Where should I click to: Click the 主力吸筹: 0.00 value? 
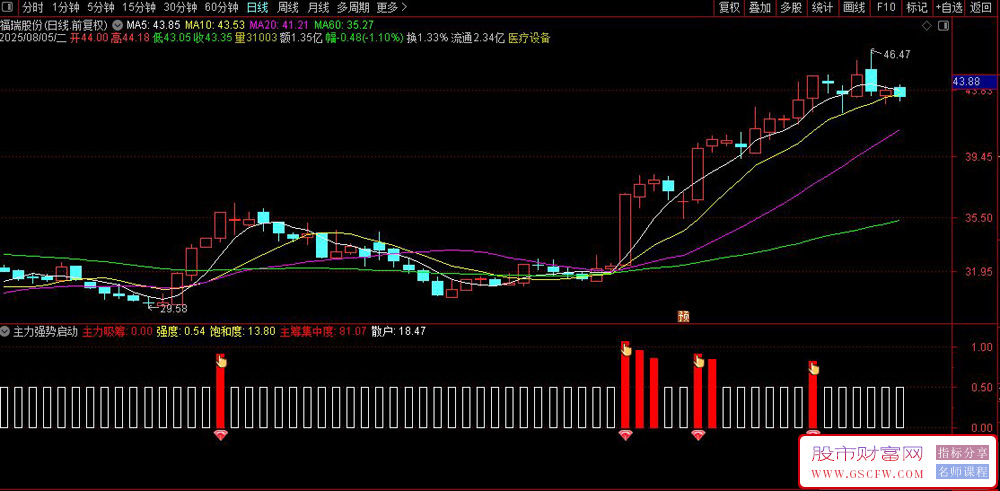pyautogui.click(x=117, y=332)
